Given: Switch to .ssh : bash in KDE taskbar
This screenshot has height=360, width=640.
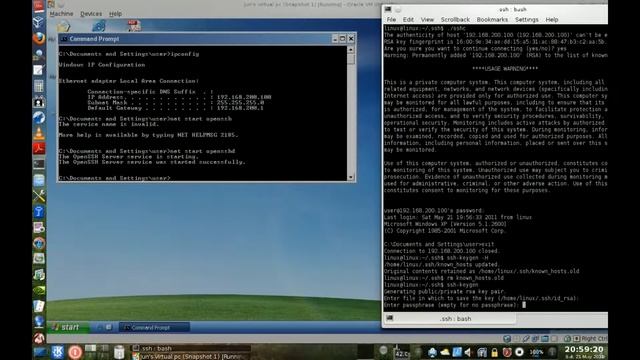Looking at the screenshot, I should coord(191,348).
